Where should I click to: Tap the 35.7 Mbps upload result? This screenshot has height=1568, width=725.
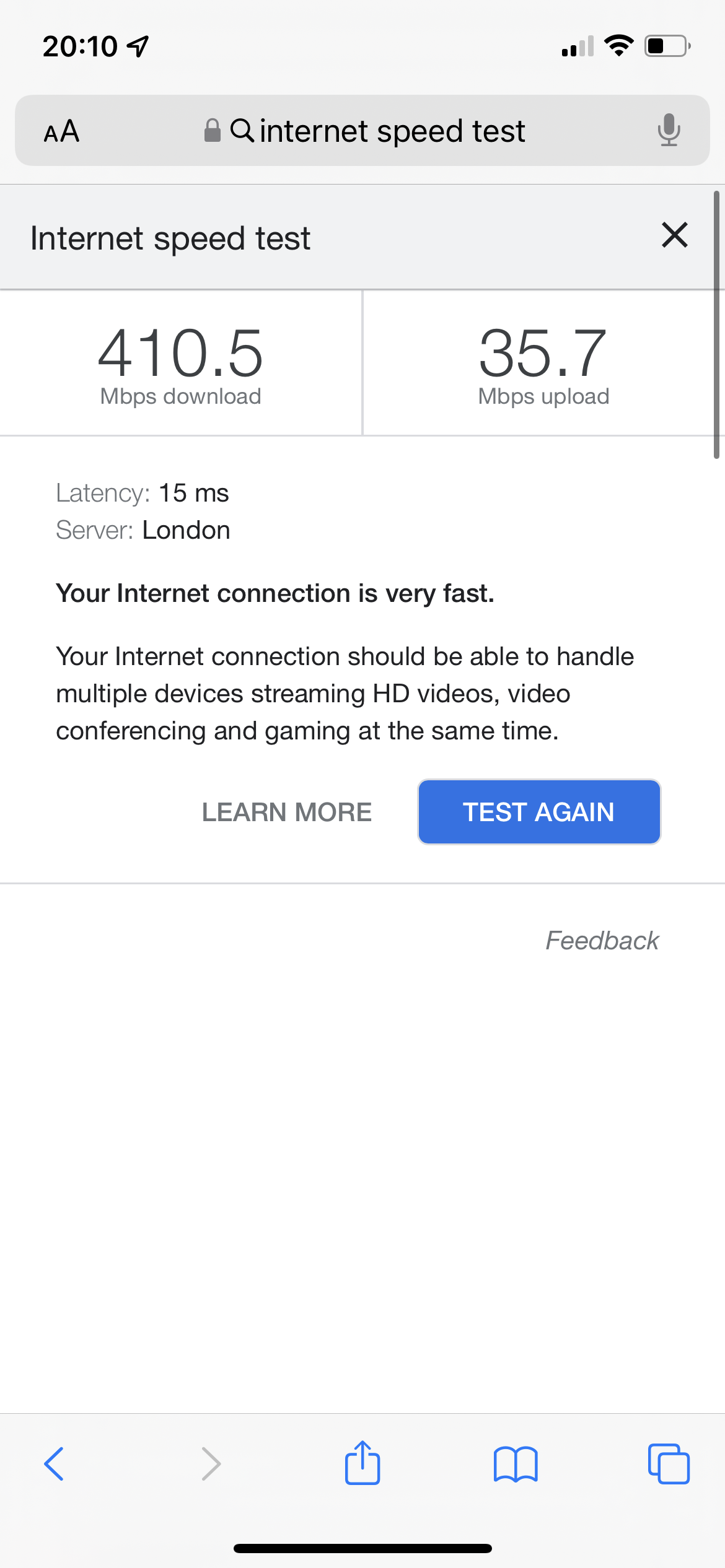click(543, 364)
